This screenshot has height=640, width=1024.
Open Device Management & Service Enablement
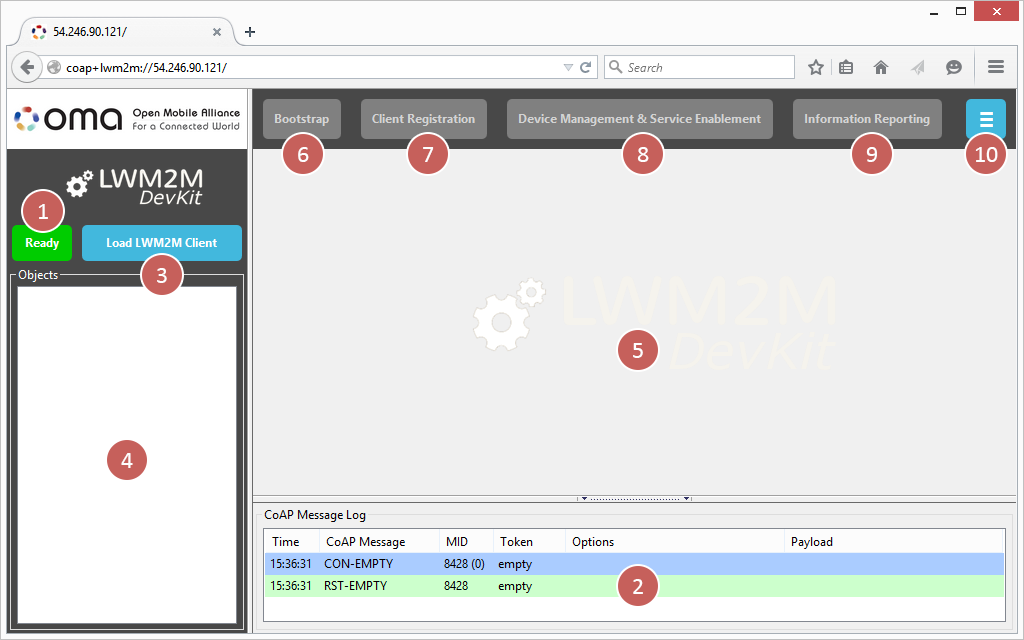point(639,119)
